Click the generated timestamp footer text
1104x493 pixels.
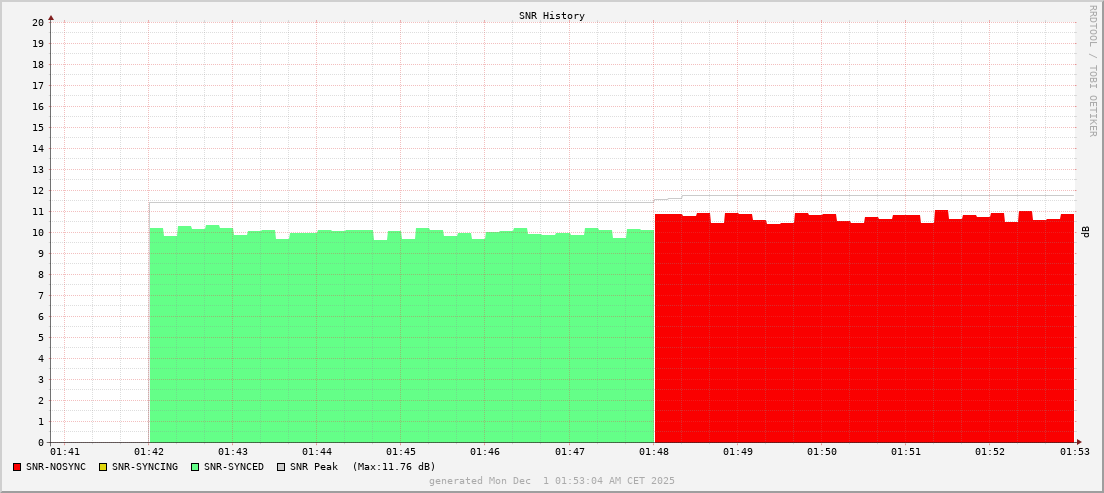[552, 481]
